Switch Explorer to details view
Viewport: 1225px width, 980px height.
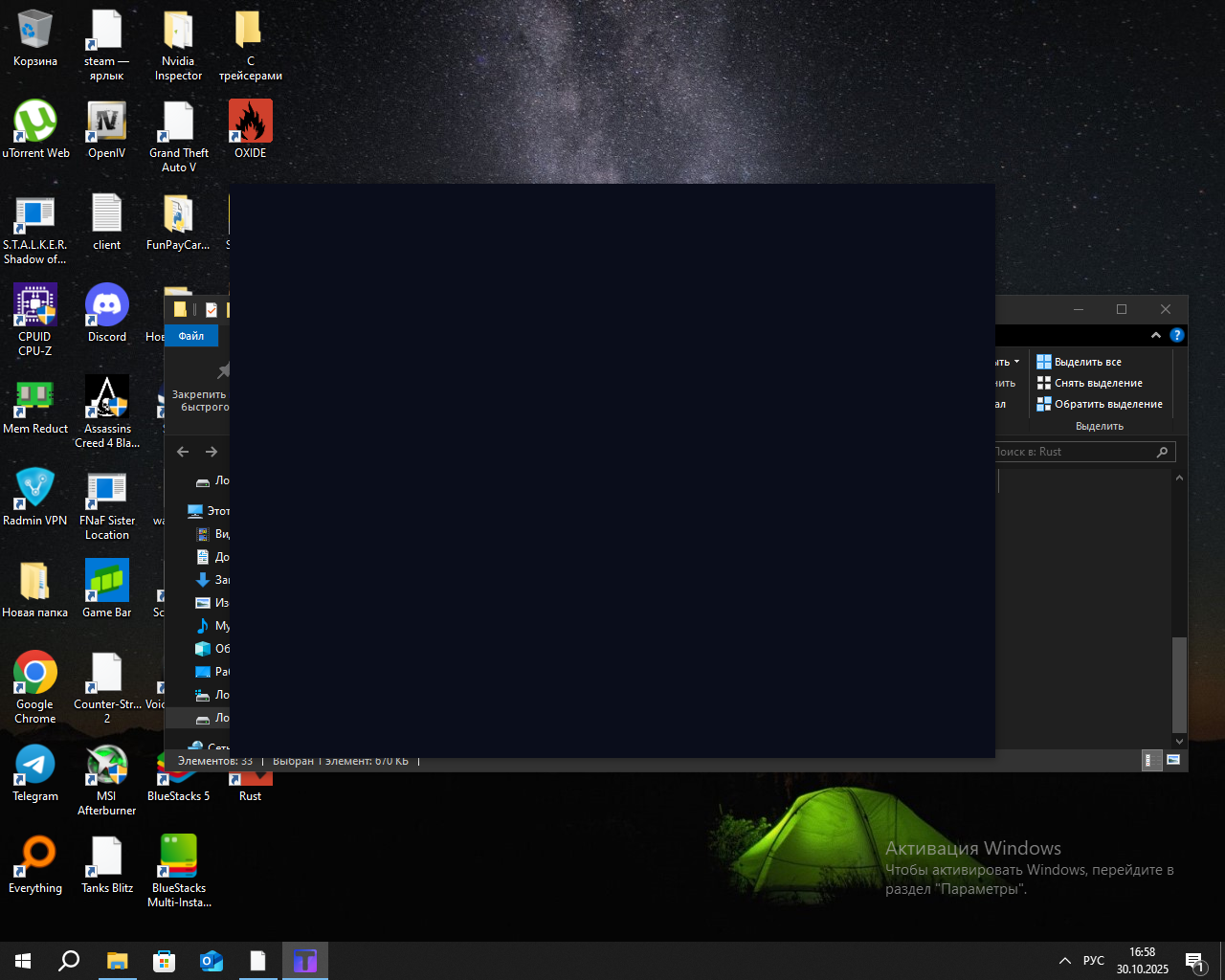coord(1152,760)
